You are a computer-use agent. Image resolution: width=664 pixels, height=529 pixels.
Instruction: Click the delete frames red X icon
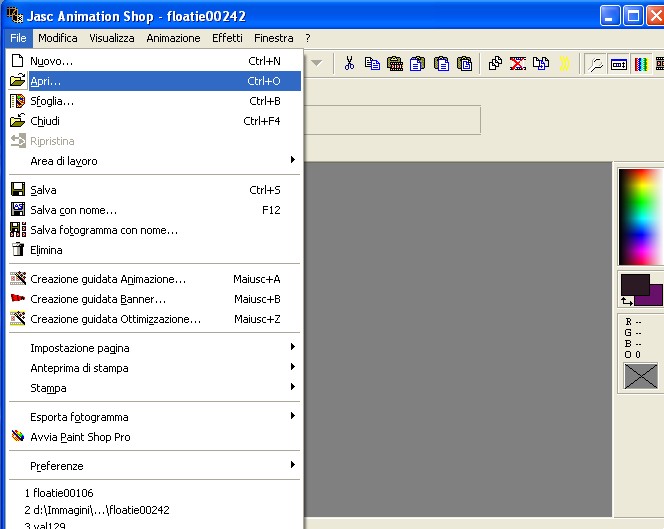click(x=518, y=64)
